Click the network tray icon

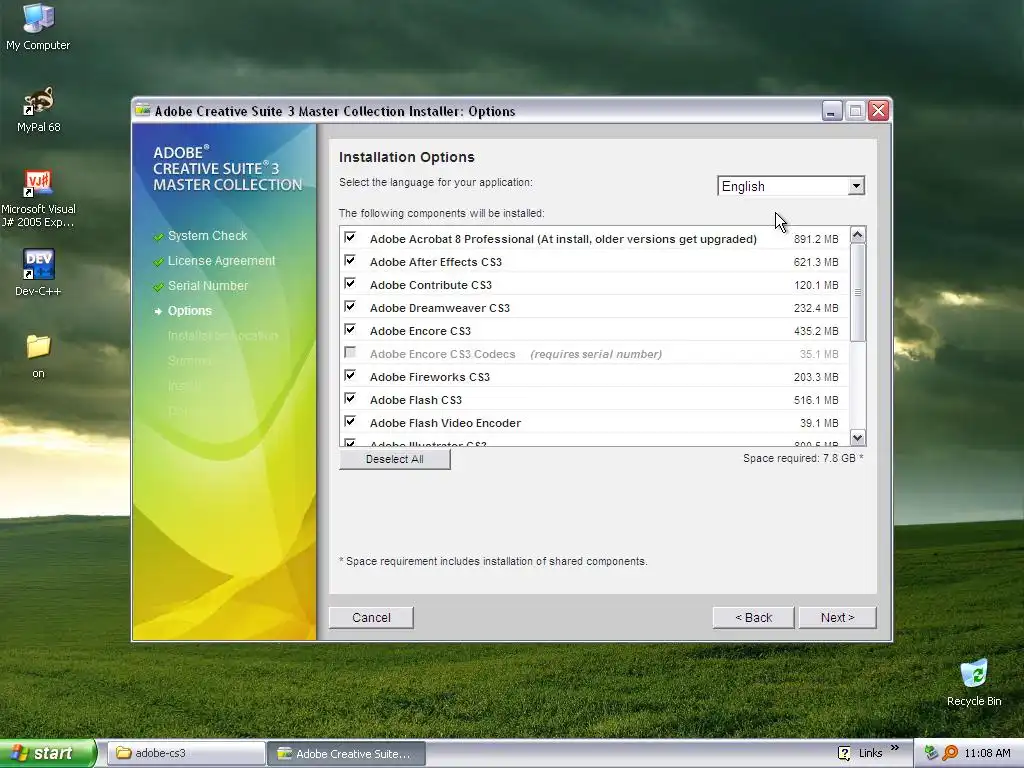(x=931, y=753)
